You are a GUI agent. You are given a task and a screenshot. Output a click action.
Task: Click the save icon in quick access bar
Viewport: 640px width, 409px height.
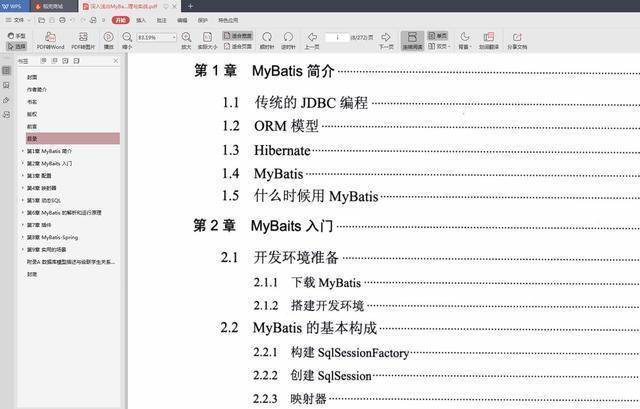52,20
